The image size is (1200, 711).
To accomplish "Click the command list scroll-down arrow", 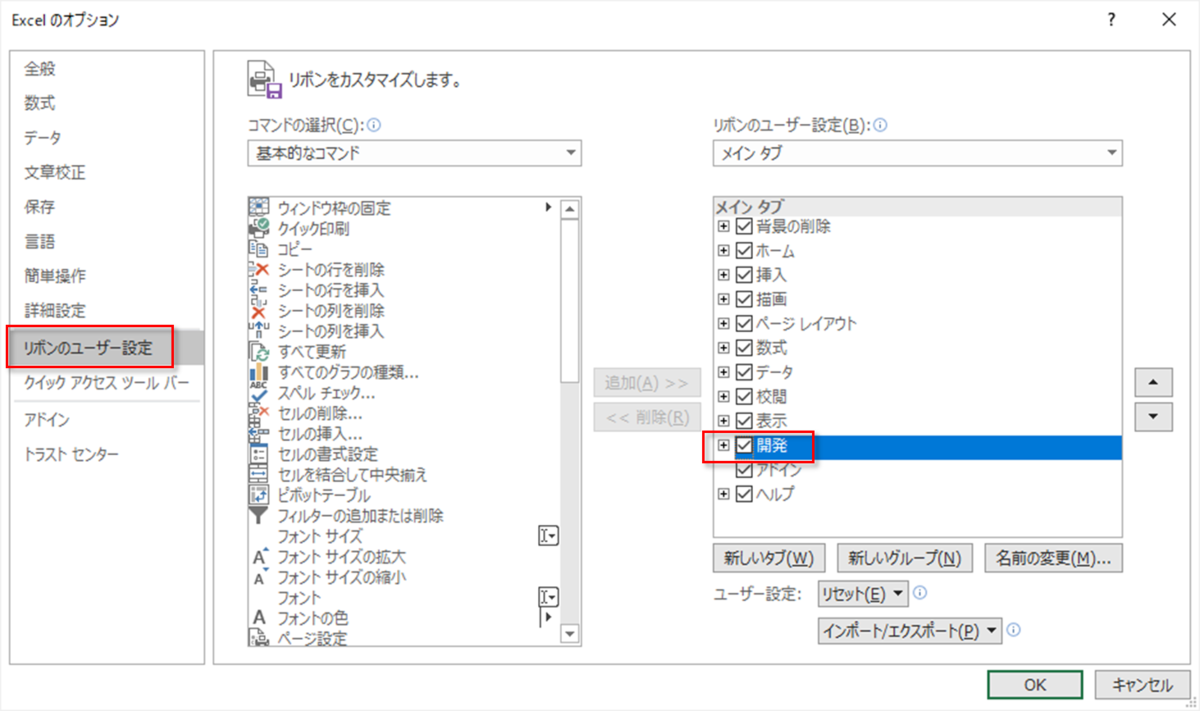I will pyautogui.click(x=570, y=634).
